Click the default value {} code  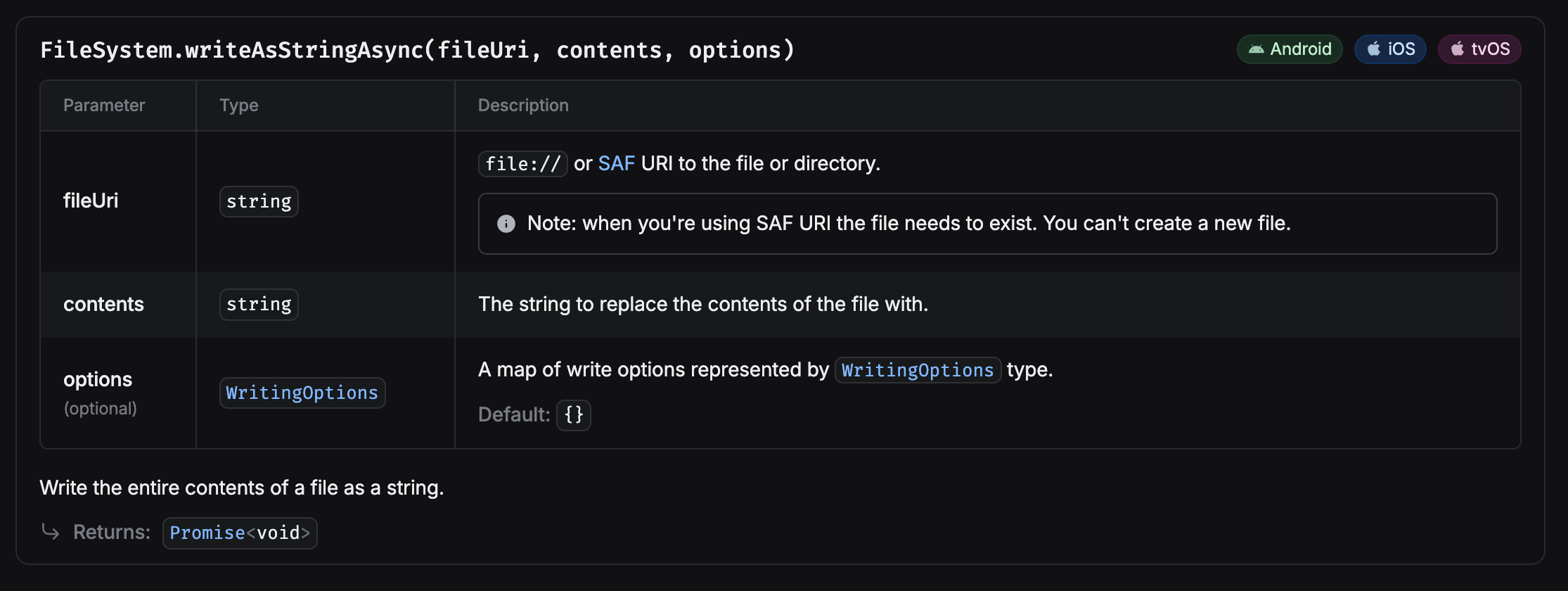pos(574,414)
